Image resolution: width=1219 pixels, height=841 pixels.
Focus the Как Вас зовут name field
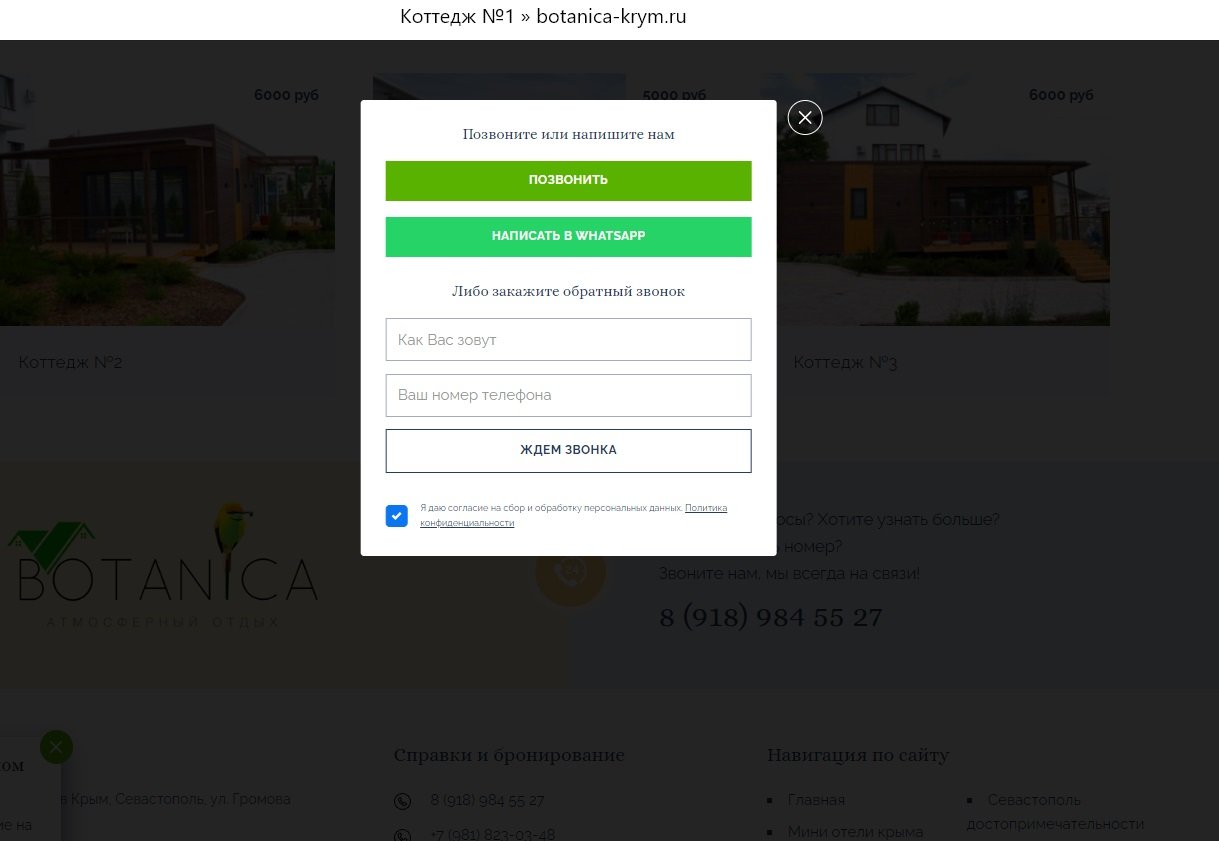(568, 340)
